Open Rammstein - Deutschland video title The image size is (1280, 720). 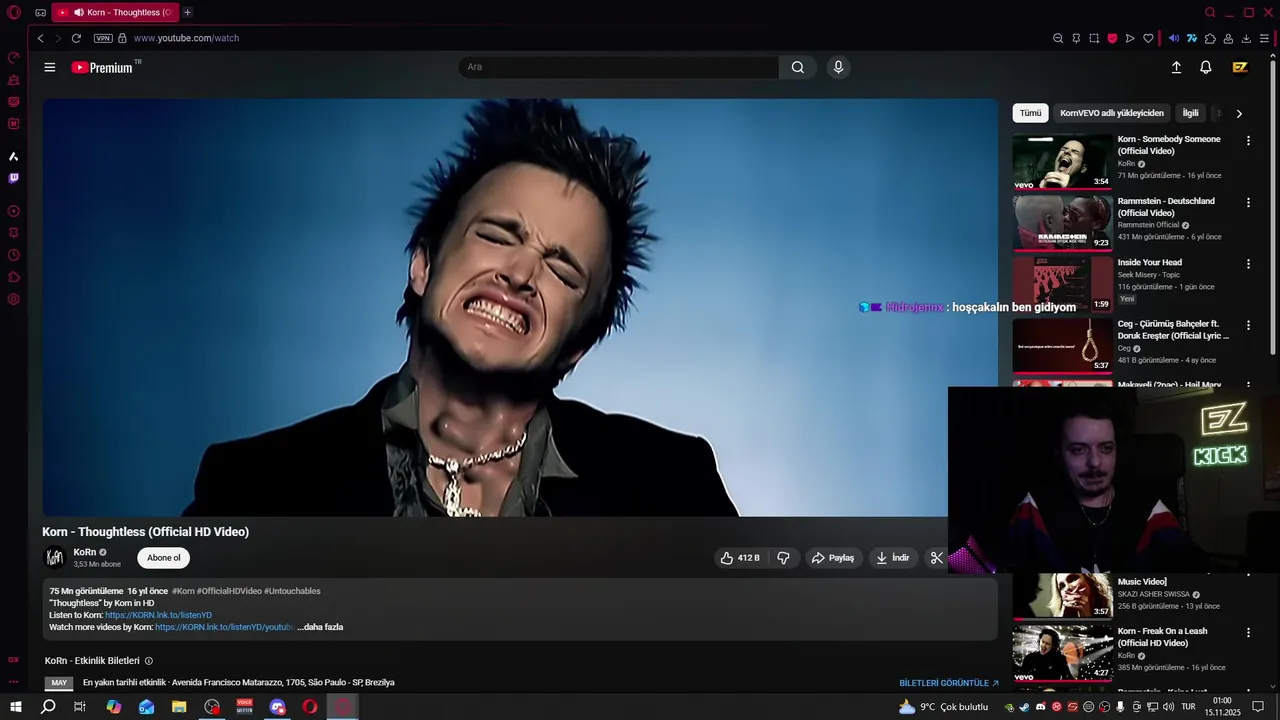tap(1166, 207)
